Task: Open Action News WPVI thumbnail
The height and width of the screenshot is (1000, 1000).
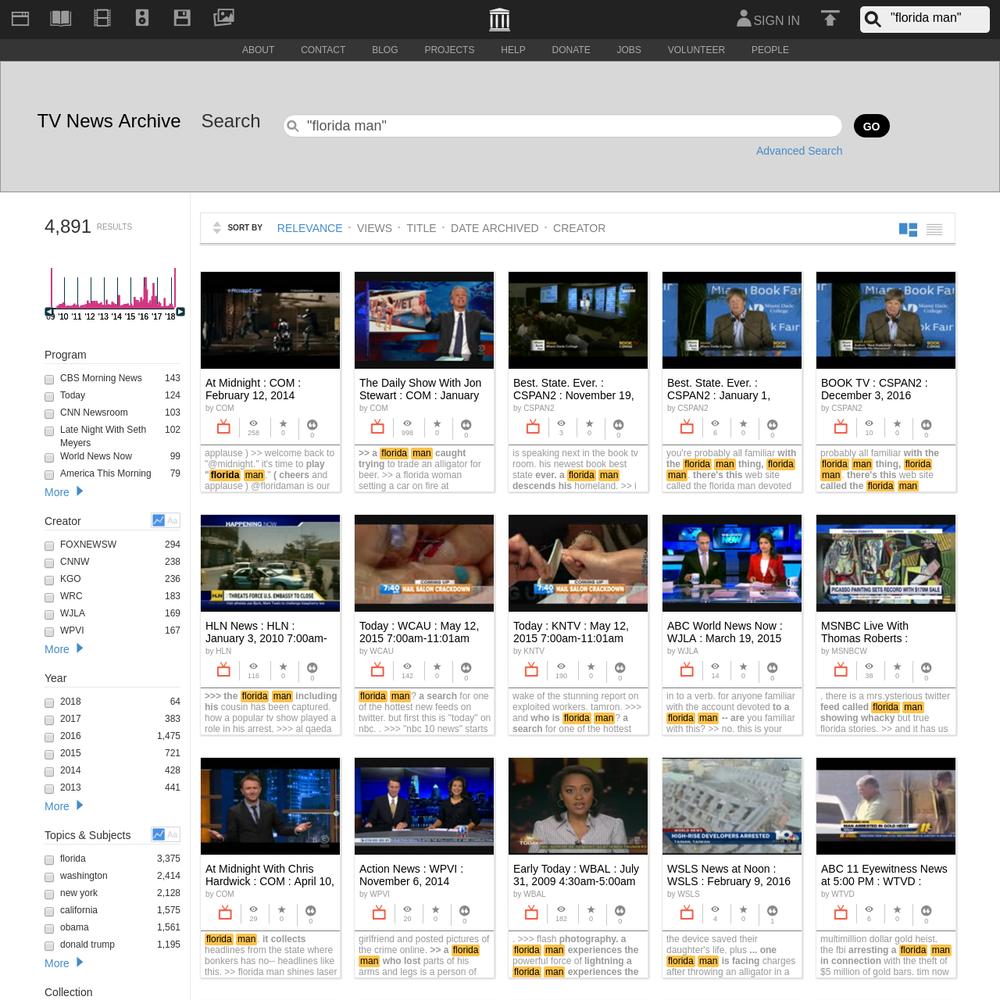Action: tap(424, 806)
